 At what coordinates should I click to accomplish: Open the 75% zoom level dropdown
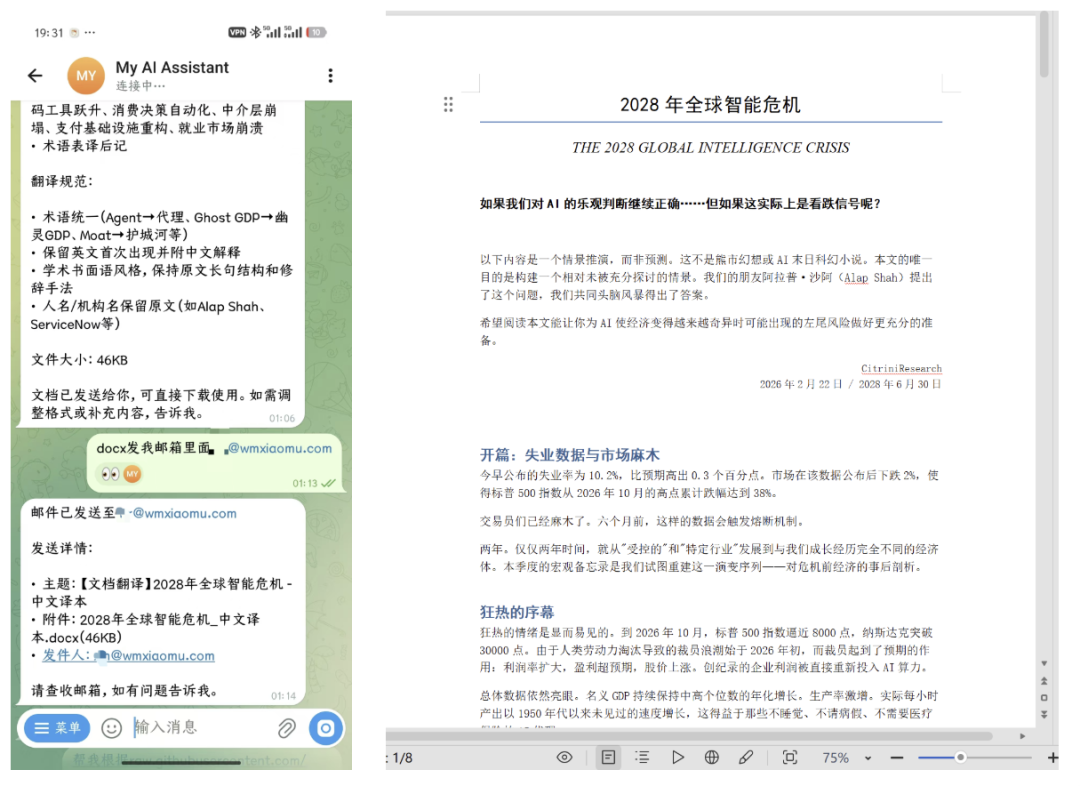(x=868, y=758)
